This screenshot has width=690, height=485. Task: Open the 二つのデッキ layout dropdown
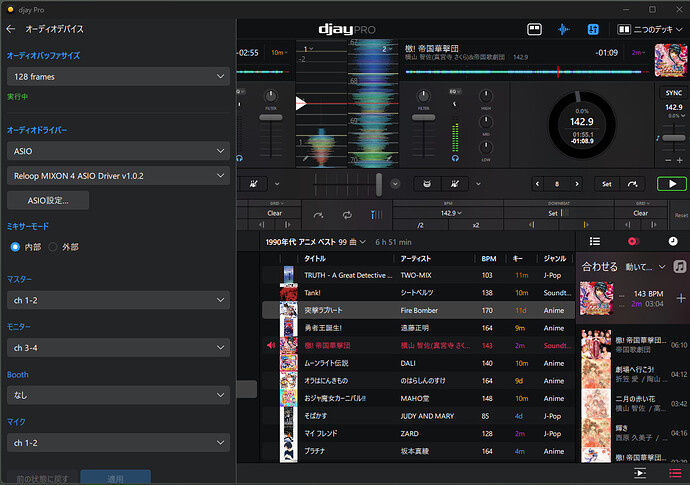[650, 29]
